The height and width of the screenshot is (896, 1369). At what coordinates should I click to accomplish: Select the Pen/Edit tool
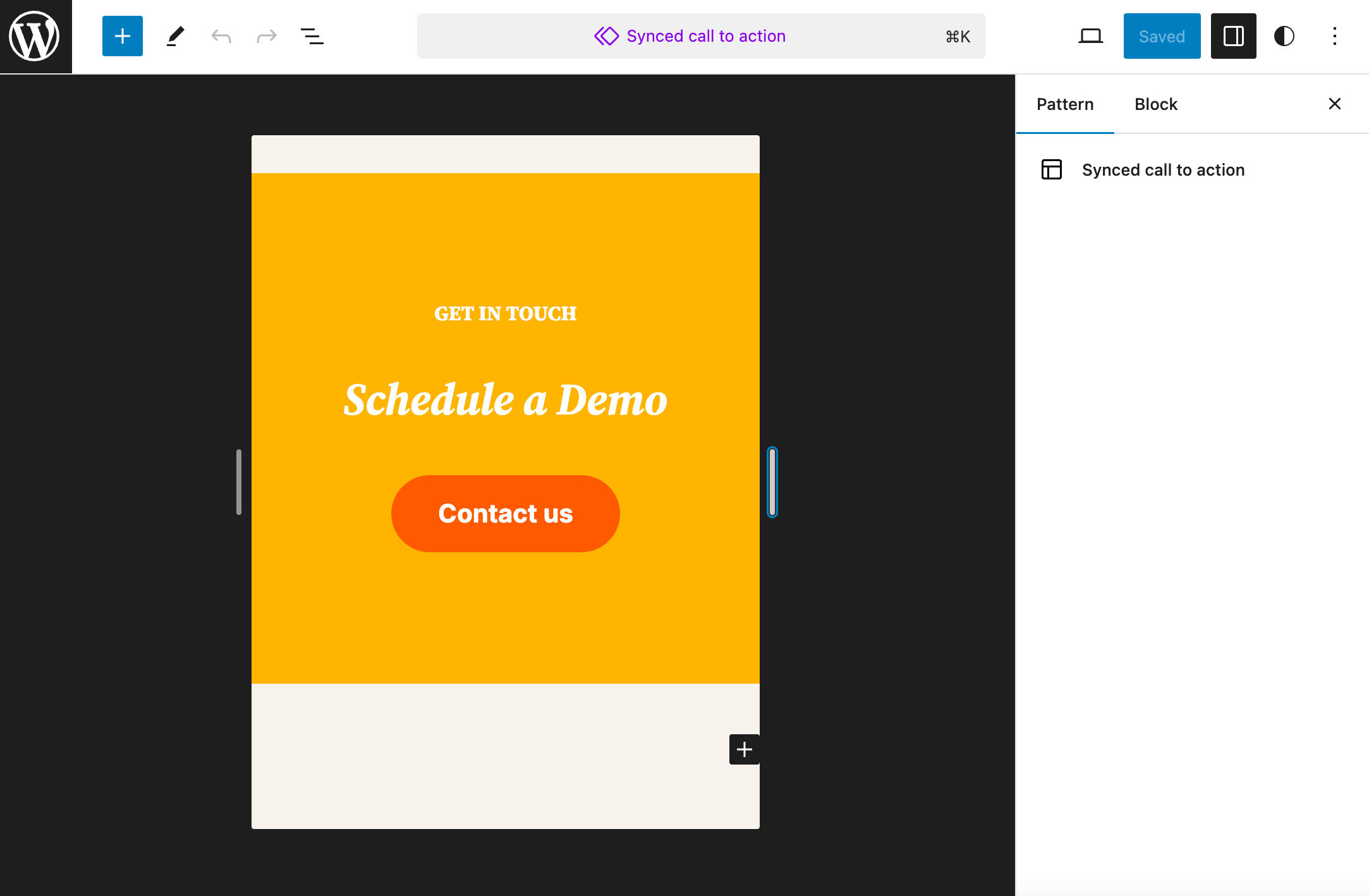click(x=174, y=36)
